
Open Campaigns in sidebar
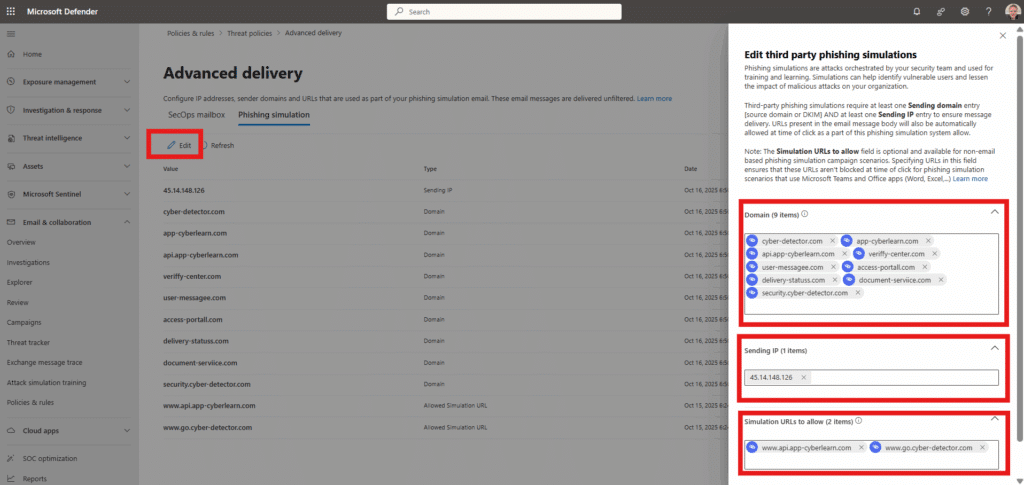[24, 322]
